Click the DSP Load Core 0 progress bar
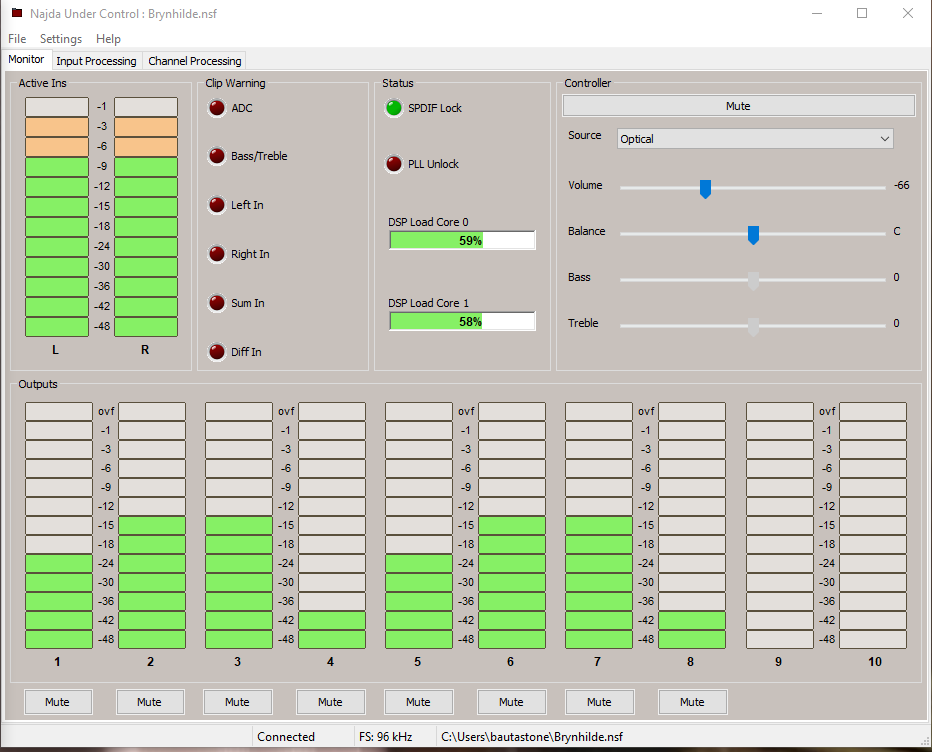932x752 pixels. (462, 240)
